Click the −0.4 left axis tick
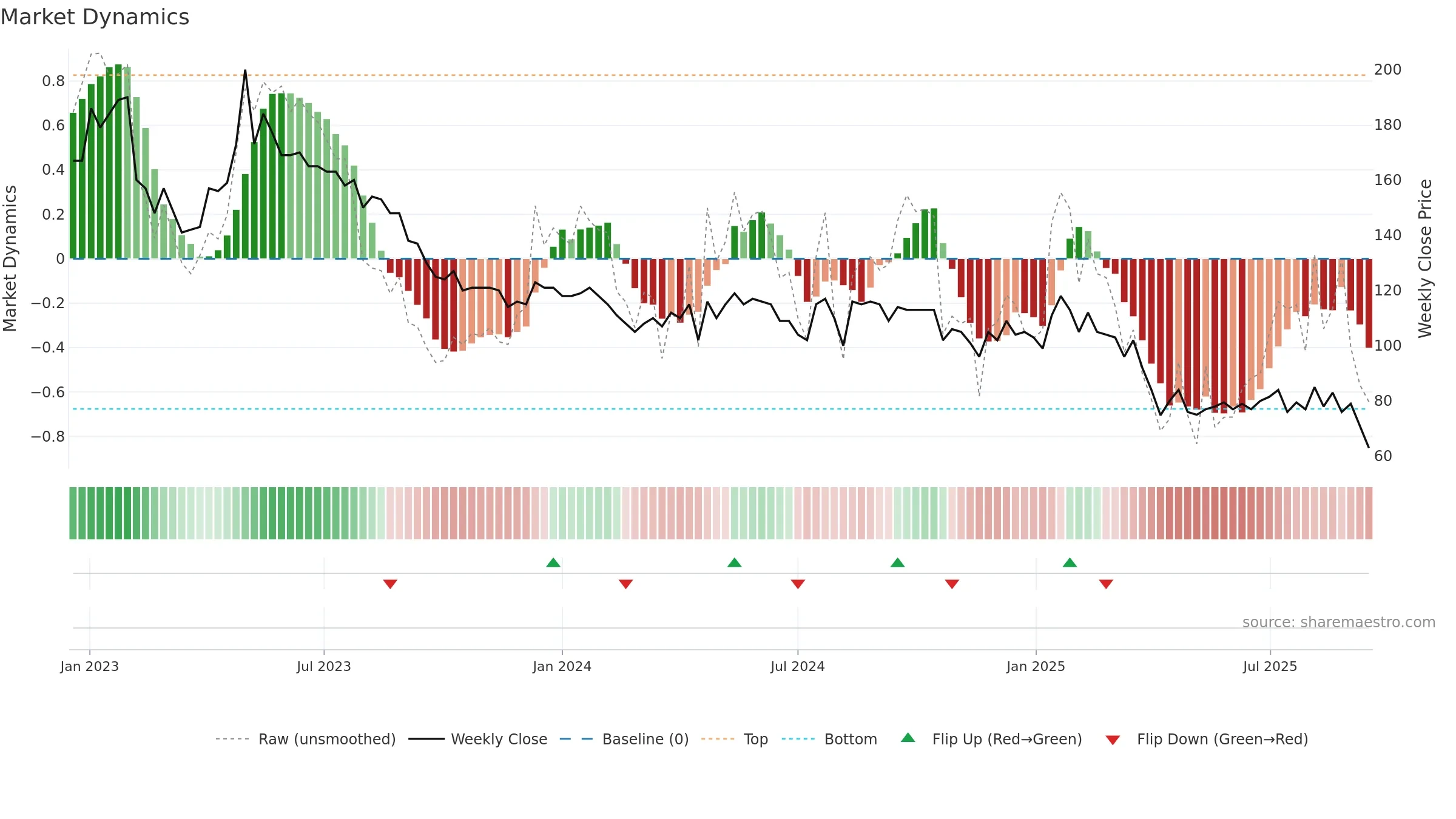The width and height of the screenshot is (1456, 819). click(48, 347)
